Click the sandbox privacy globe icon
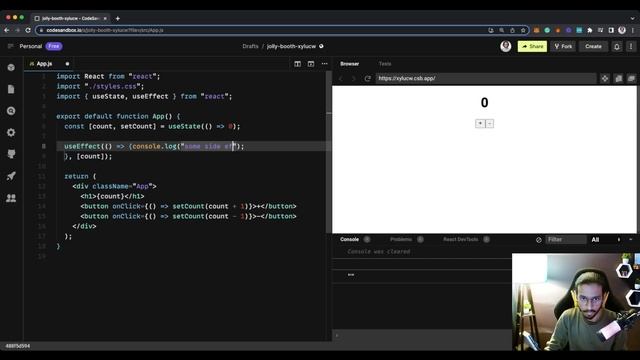This screenshot has height=360, width=640. (x=321, y=46)
